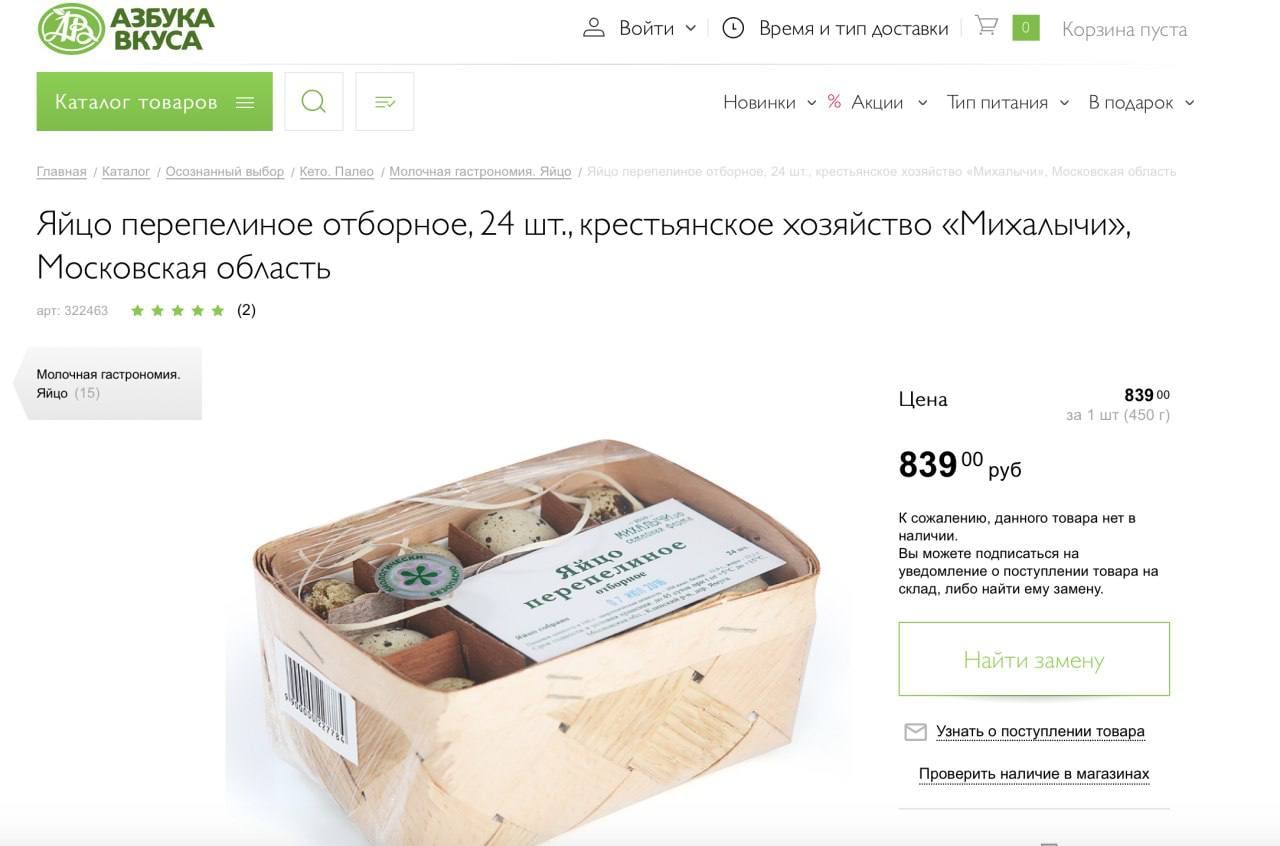Expand the Войти account dropdown
The width and height of the screenshot is (1280, 846).
coord(690,29)
